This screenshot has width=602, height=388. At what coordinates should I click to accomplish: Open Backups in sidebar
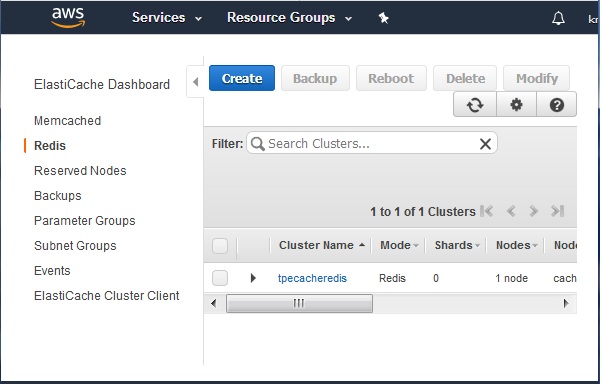(58, 196)
